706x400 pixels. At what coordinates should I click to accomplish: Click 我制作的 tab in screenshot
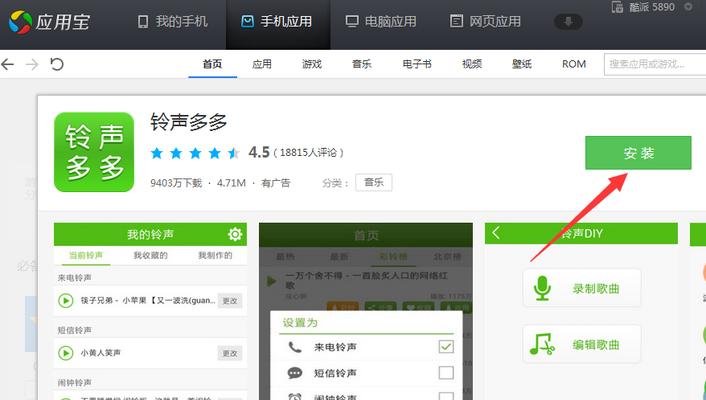pyautogui.click(x=215, y=255)
